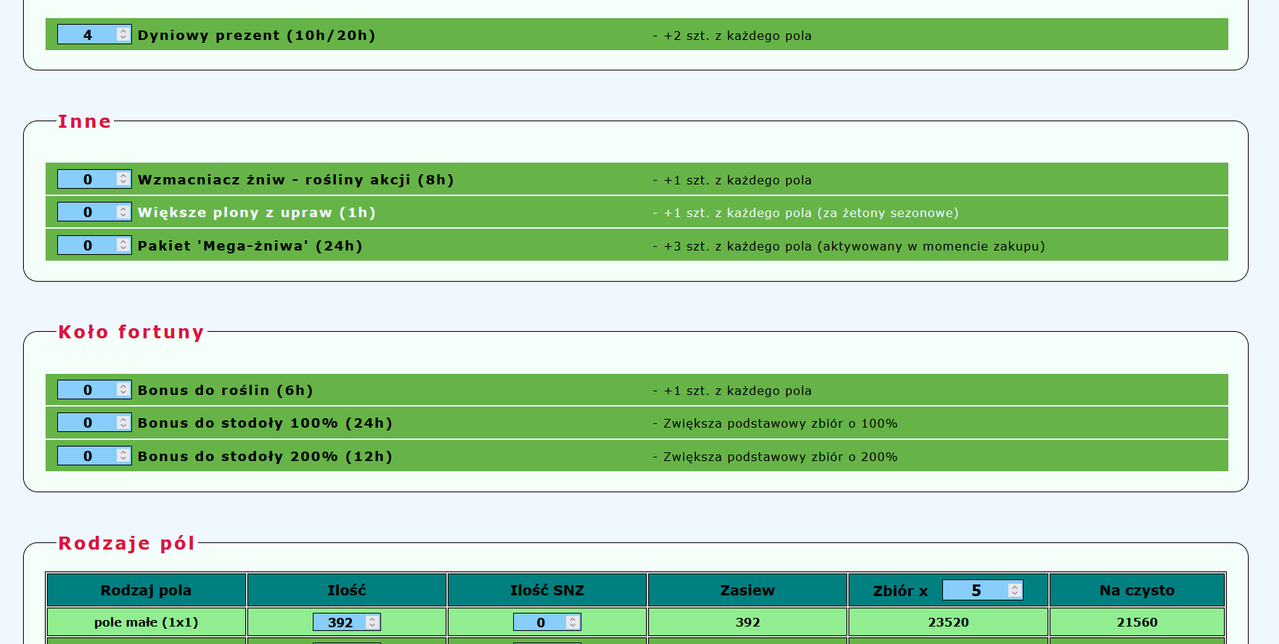Screen dimensions: 1279x644
Task: Click the Pakiet 'Mega-żniwa' spinner arrows
Action: (x=123, y=245)
